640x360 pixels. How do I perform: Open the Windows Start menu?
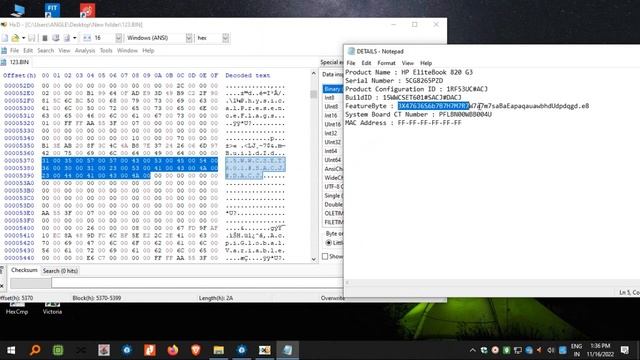pos(11,350)
